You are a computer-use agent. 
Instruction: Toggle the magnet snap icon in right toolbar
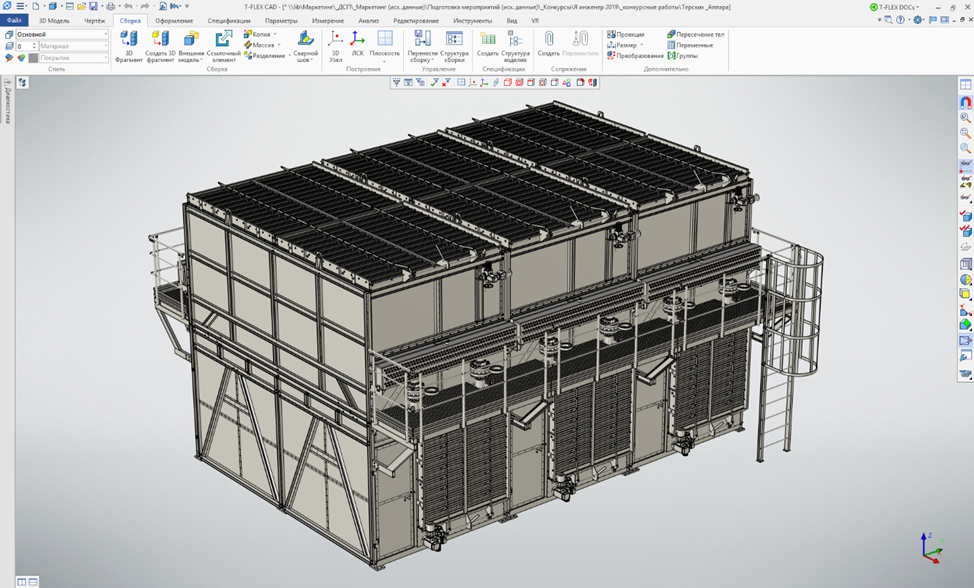click(965, 101)
